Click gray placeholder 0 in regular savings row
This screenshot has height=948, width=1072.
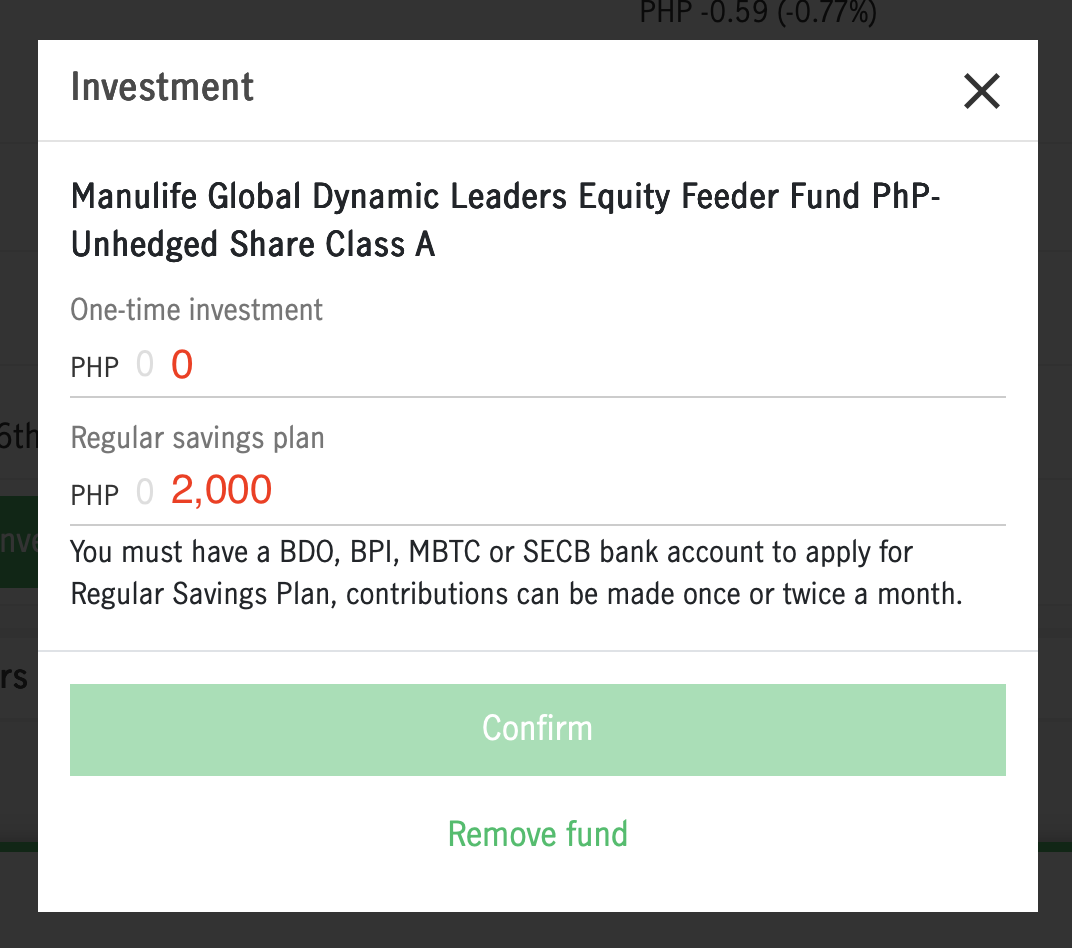[x=145, y=492]
